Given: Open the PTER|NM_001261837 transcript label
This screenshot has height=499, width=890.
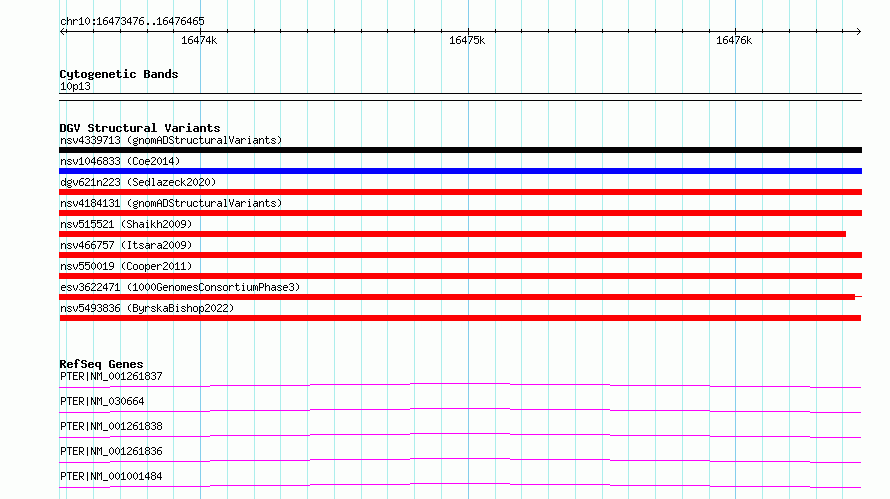Looking at the screenshot, I should 111,376.
